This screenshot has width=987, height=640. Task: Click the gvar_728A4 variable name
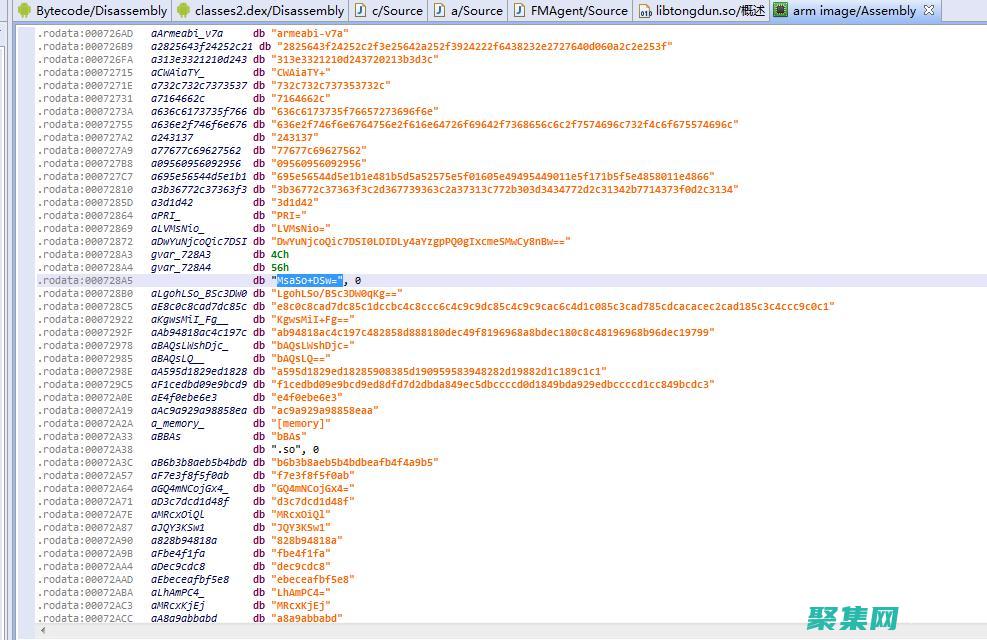click(x=181, y=268)
